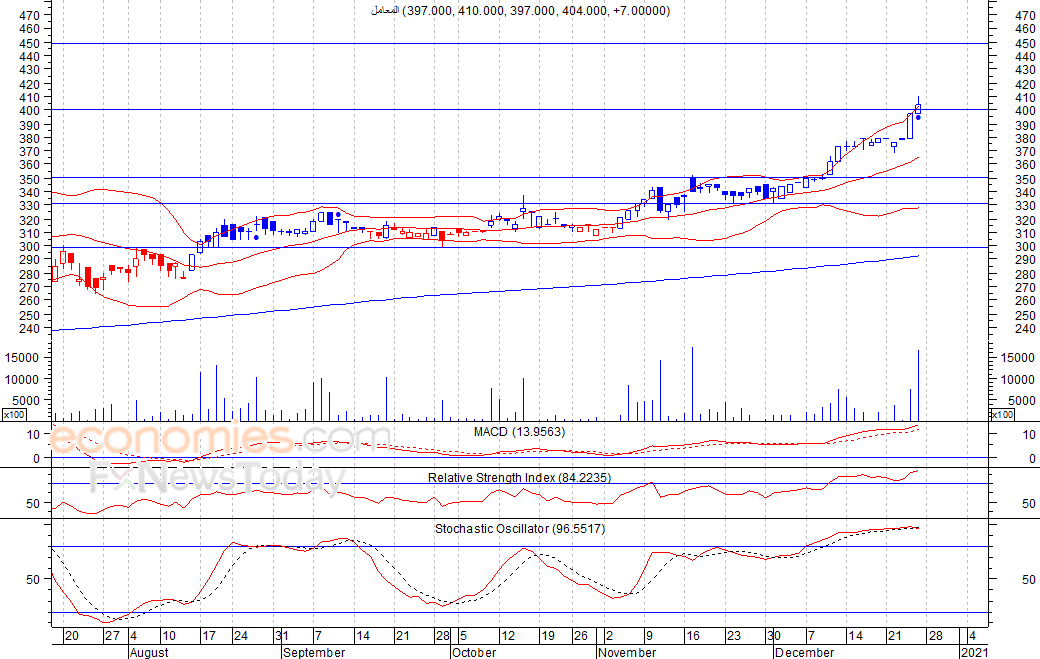Image resolution: width=1040 pixels, height=659 pixels.
Task: Click the x100 multiplier on left volume axis
Action: pyautogui.click(x=14, y=414)
